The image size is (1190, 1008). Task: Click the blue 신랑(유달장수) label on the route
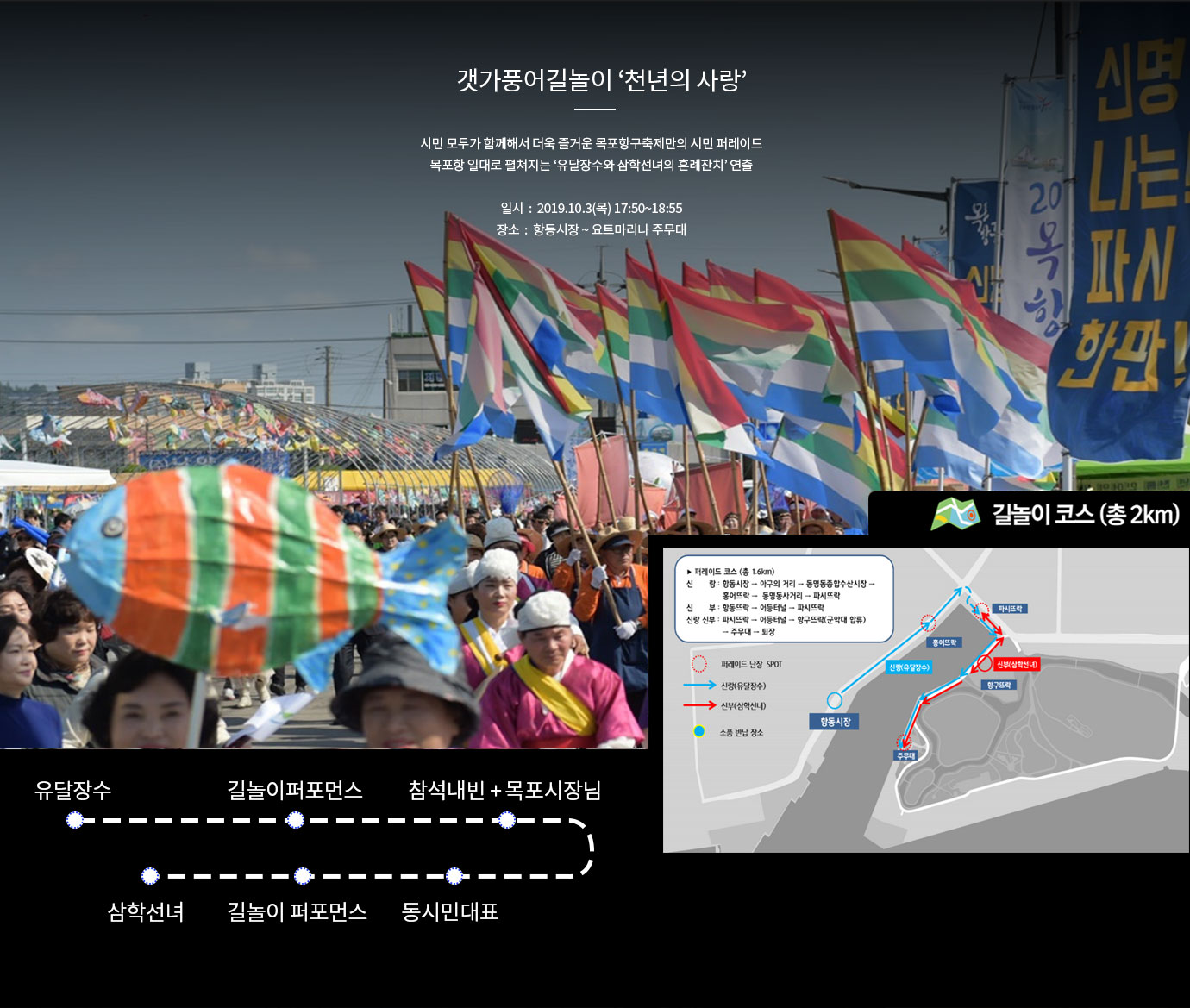[910, 667]
